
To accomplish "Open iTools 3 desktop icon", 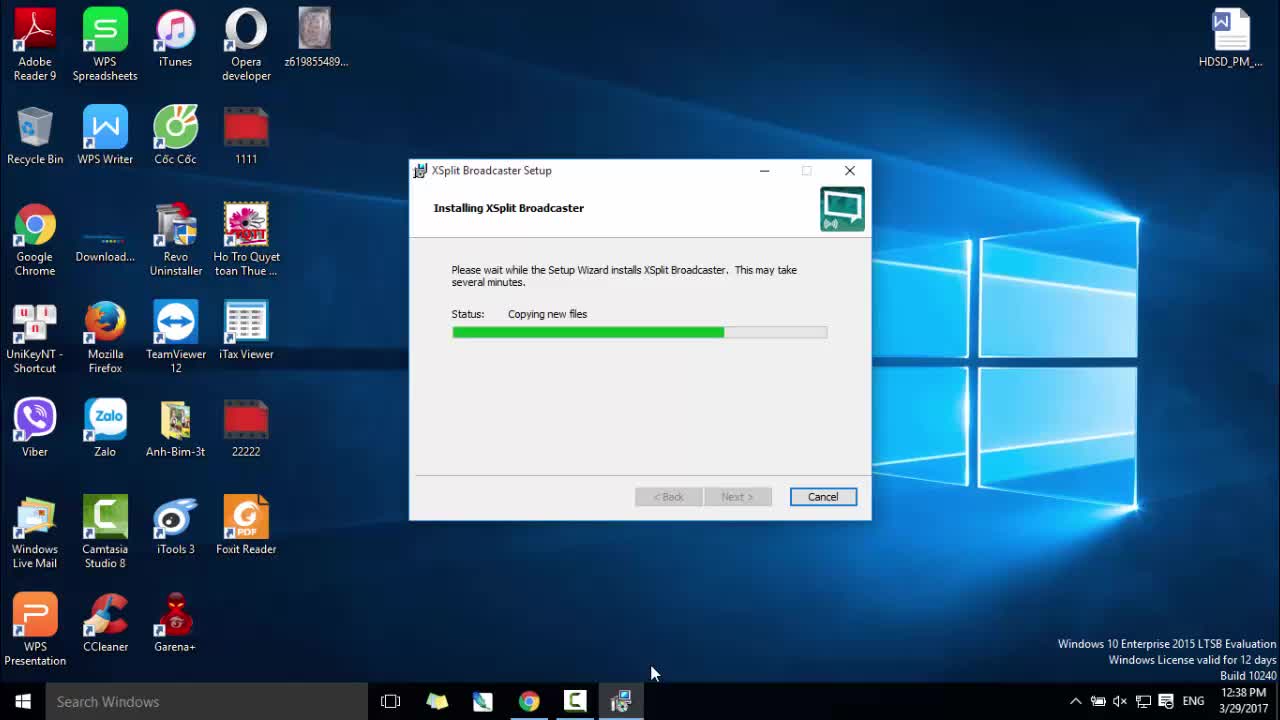I will coord(175,525).
